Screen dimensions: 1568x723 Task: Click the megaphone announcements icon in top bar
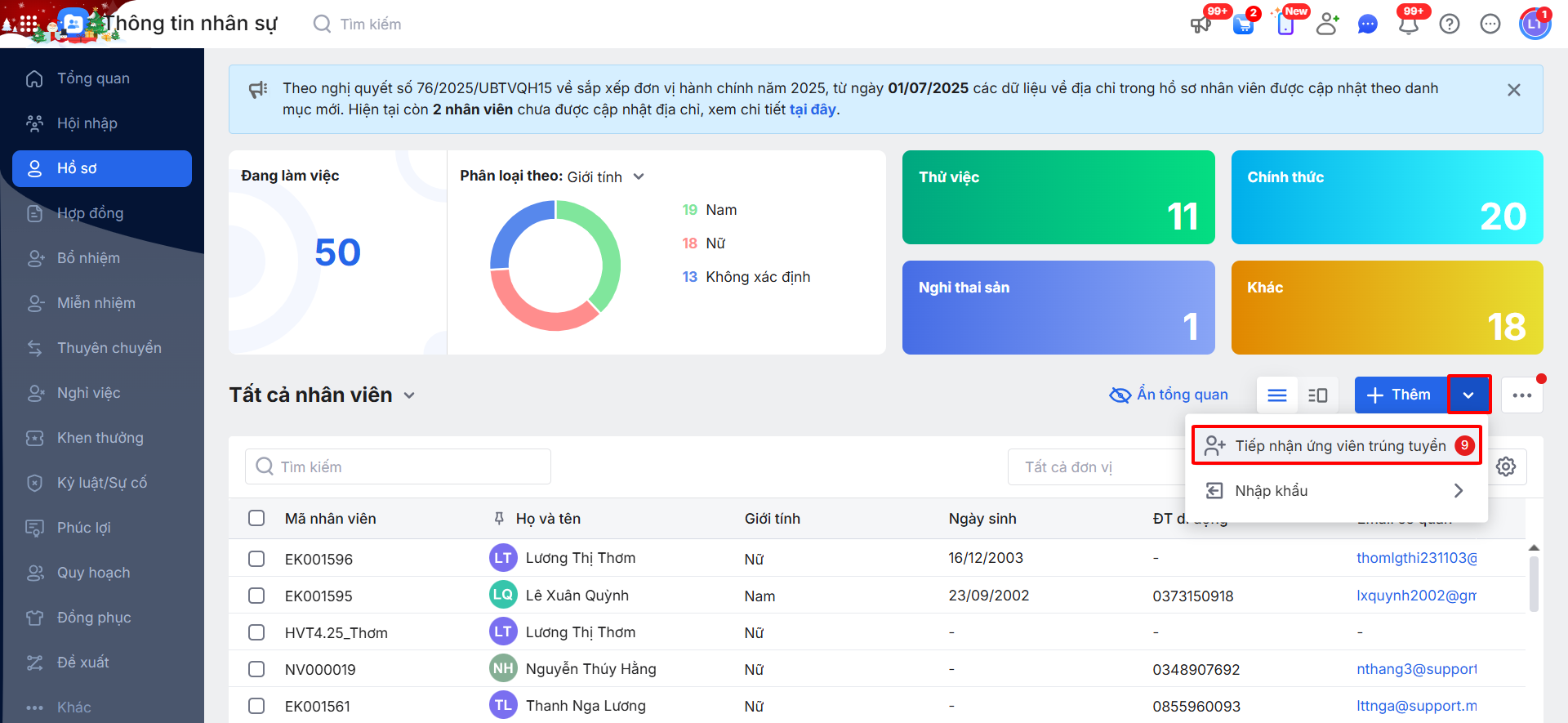pyautogui.click(x=1200, y=24)
